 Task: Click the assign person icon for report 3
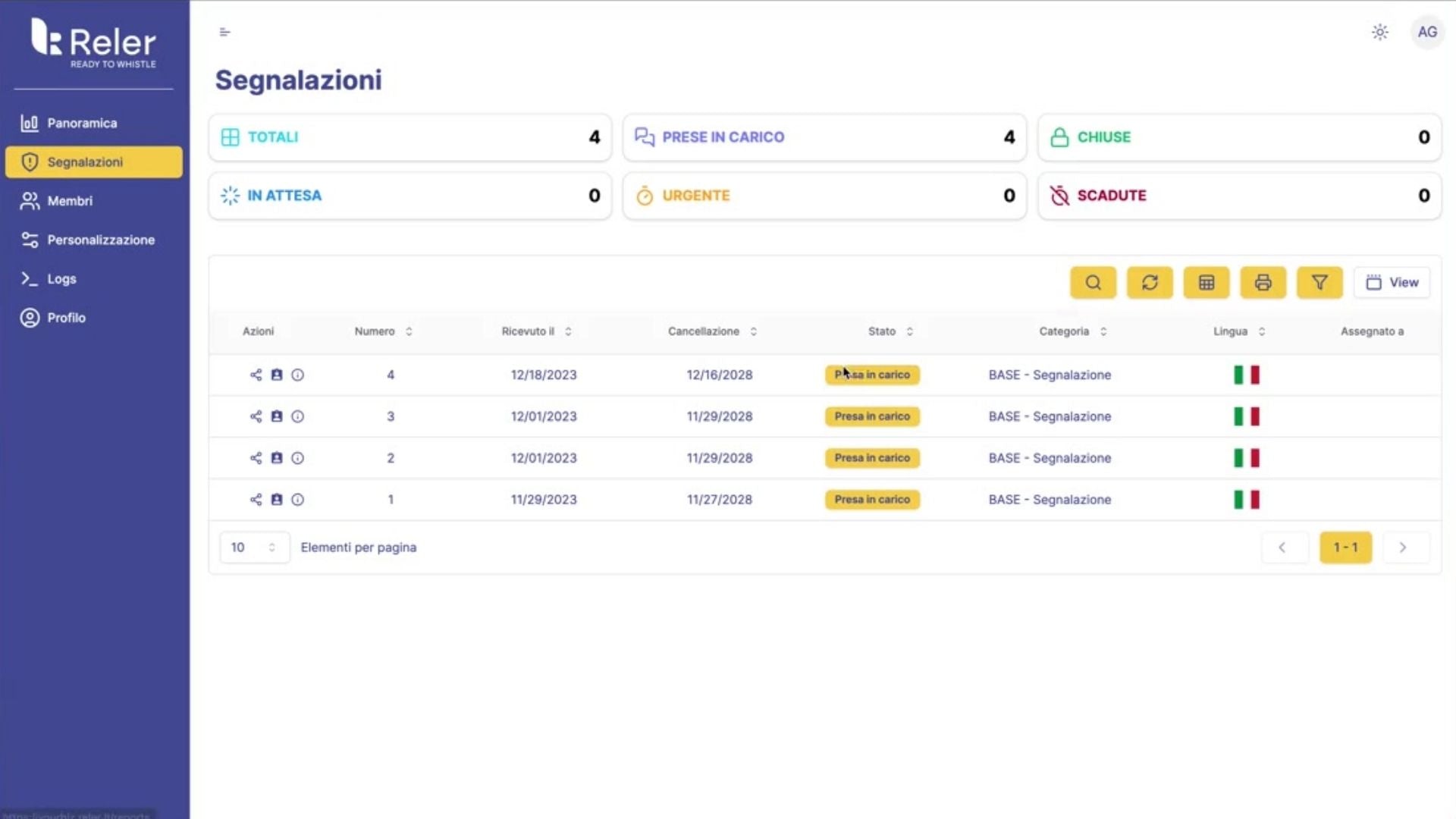coord(277,416)
